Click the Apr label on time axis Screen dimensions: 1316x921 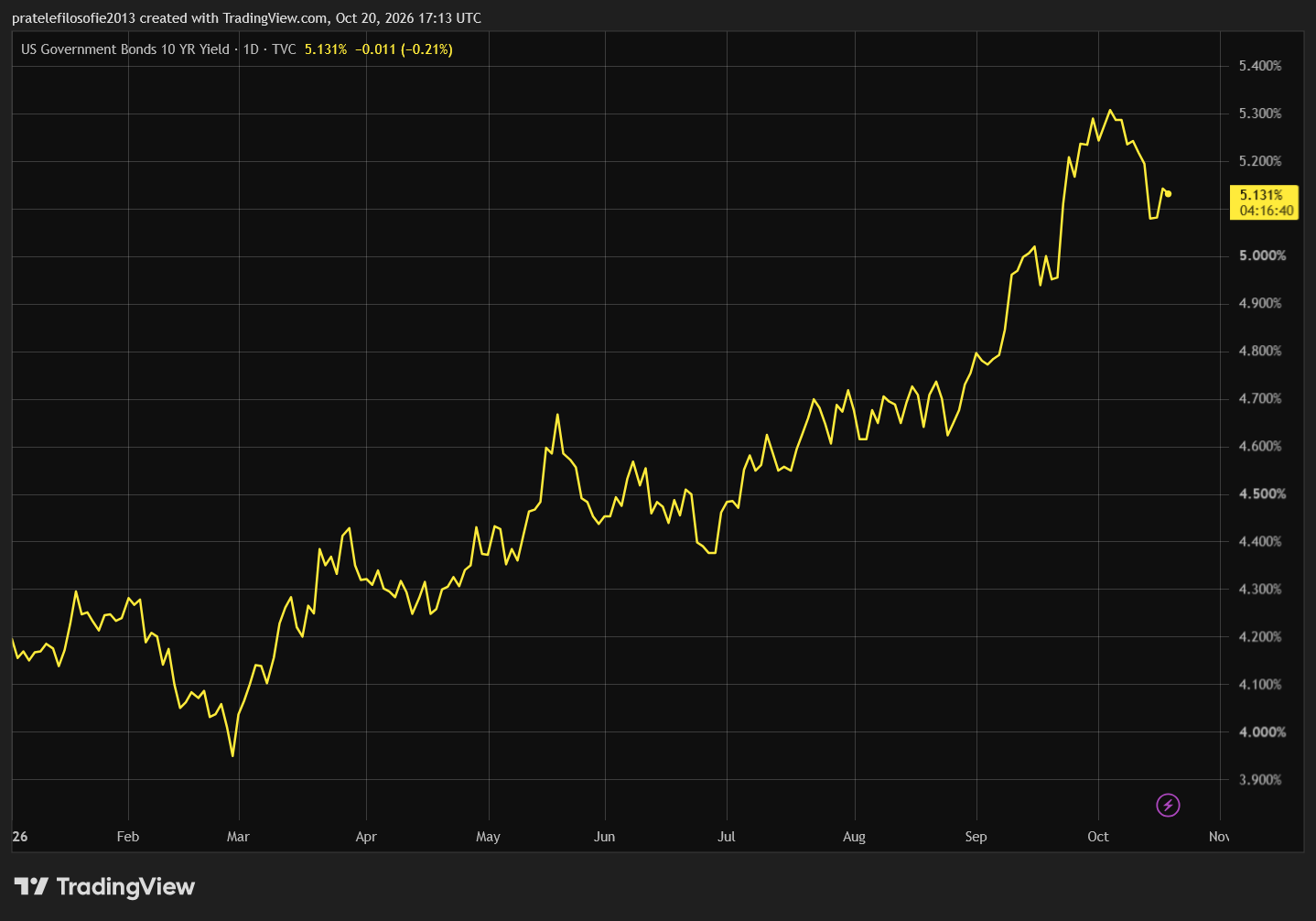[x=366, y=836]
